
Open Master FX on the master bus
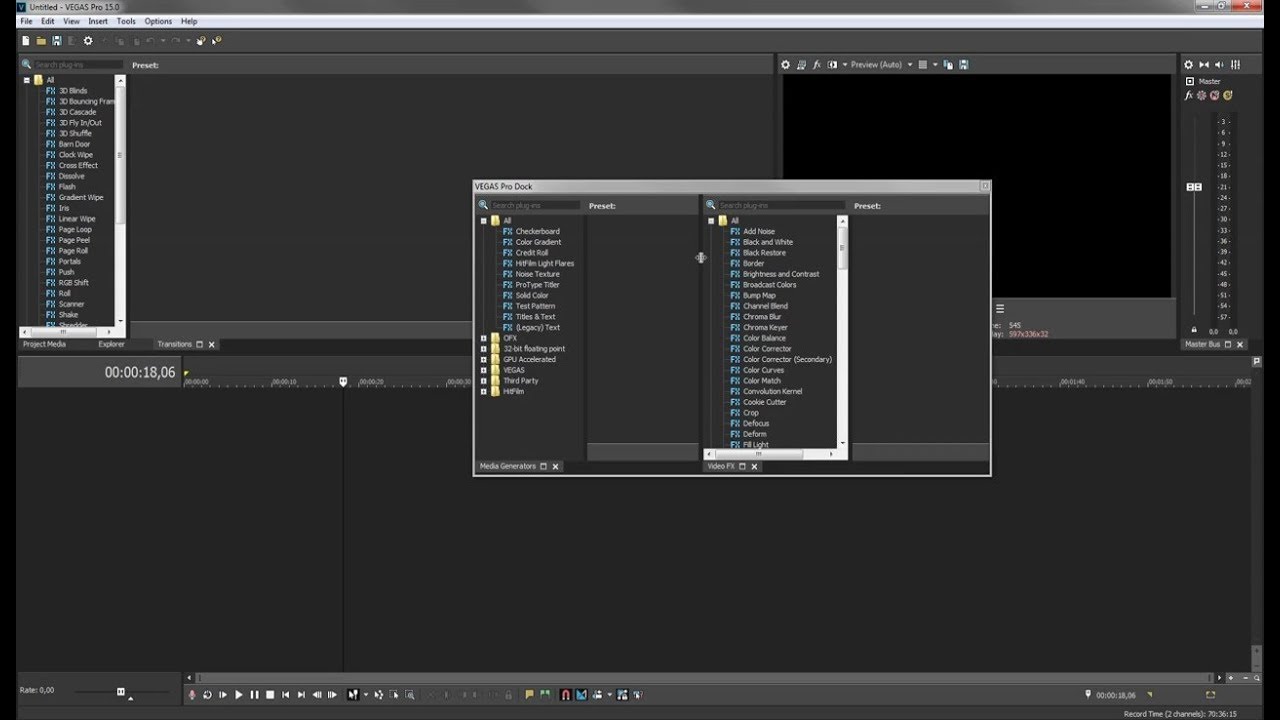[1189, 95]
